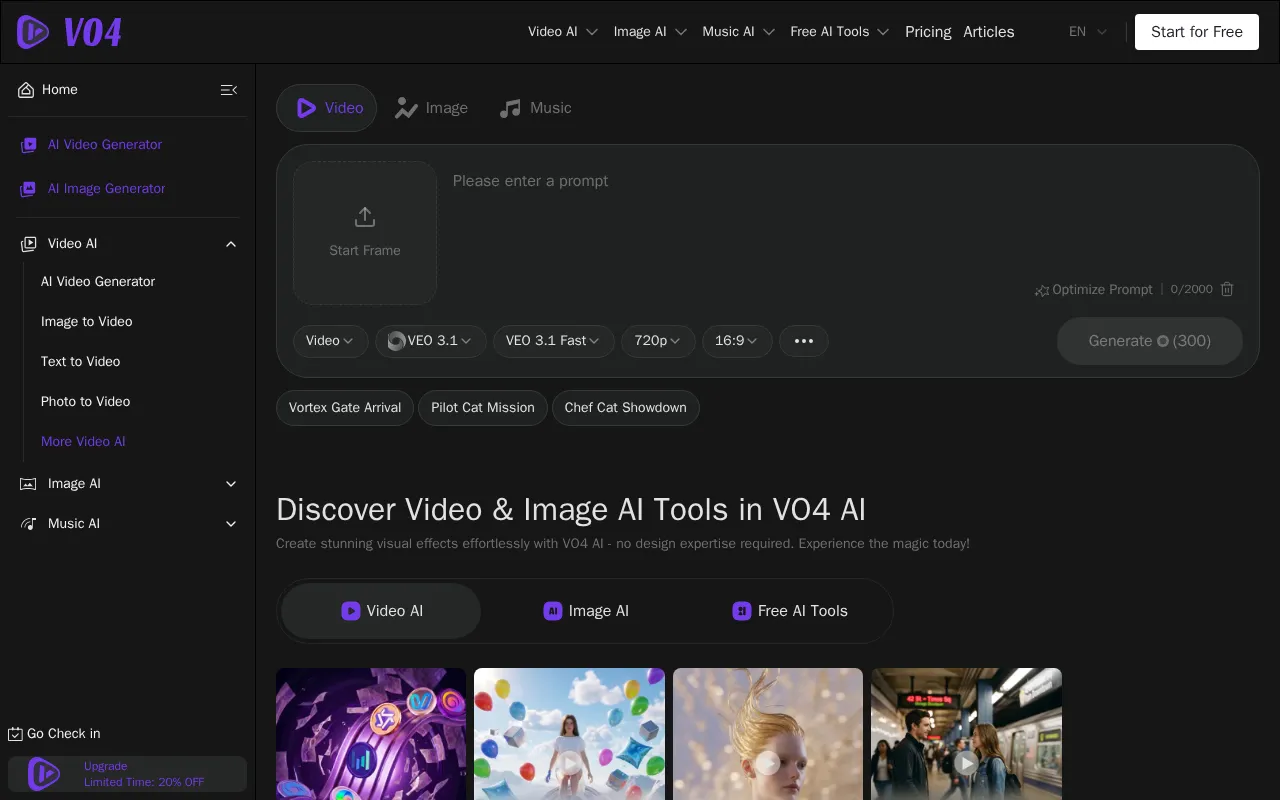Open the Pricing page
Screen dimensions: 1280x800
tap(928, 32)
